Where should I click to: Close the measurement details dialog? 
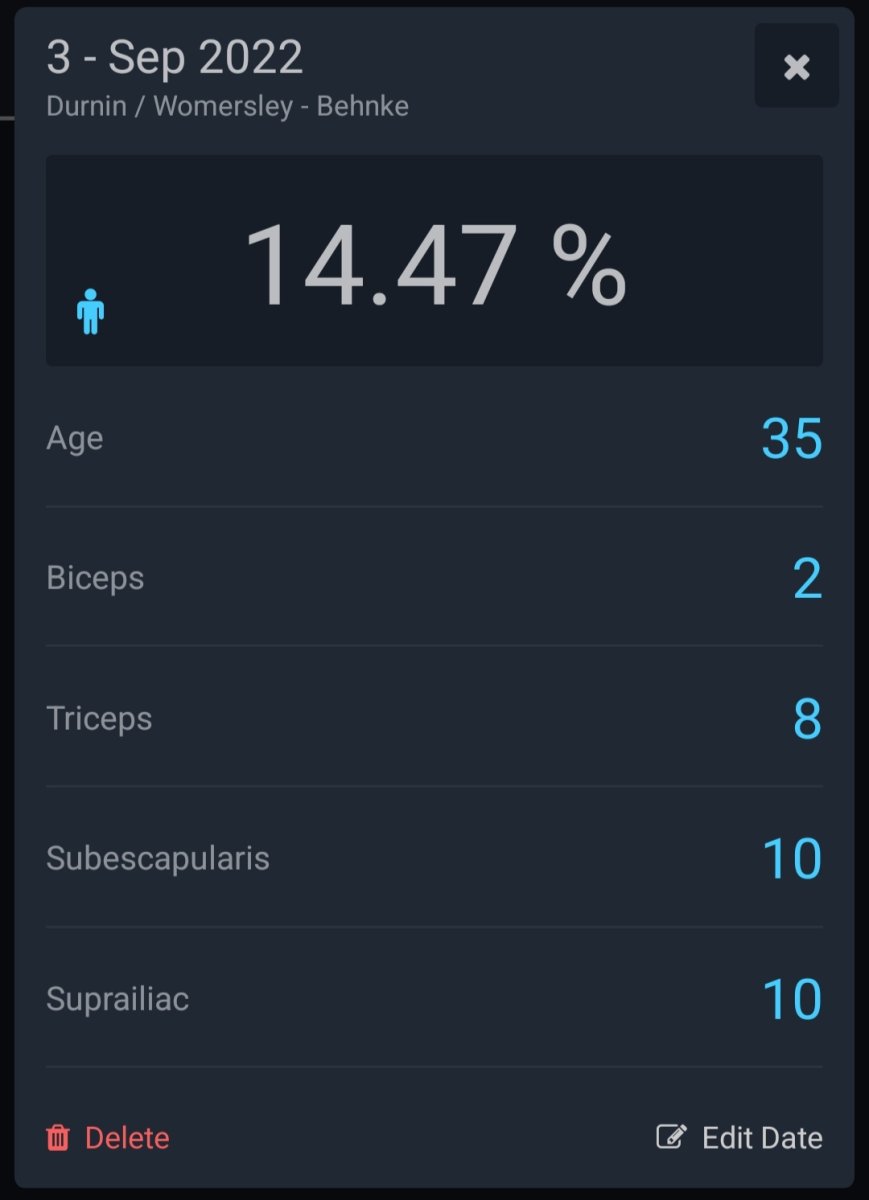[796, 67]
